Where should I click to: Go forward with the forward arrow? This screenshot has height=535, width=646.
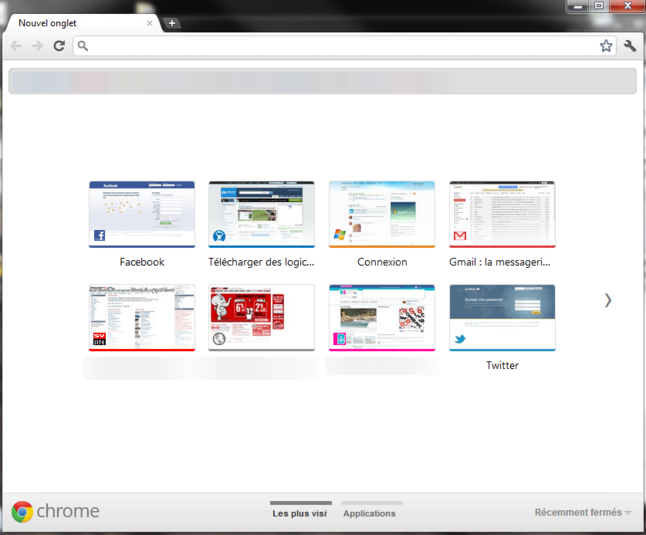point(37,46)
